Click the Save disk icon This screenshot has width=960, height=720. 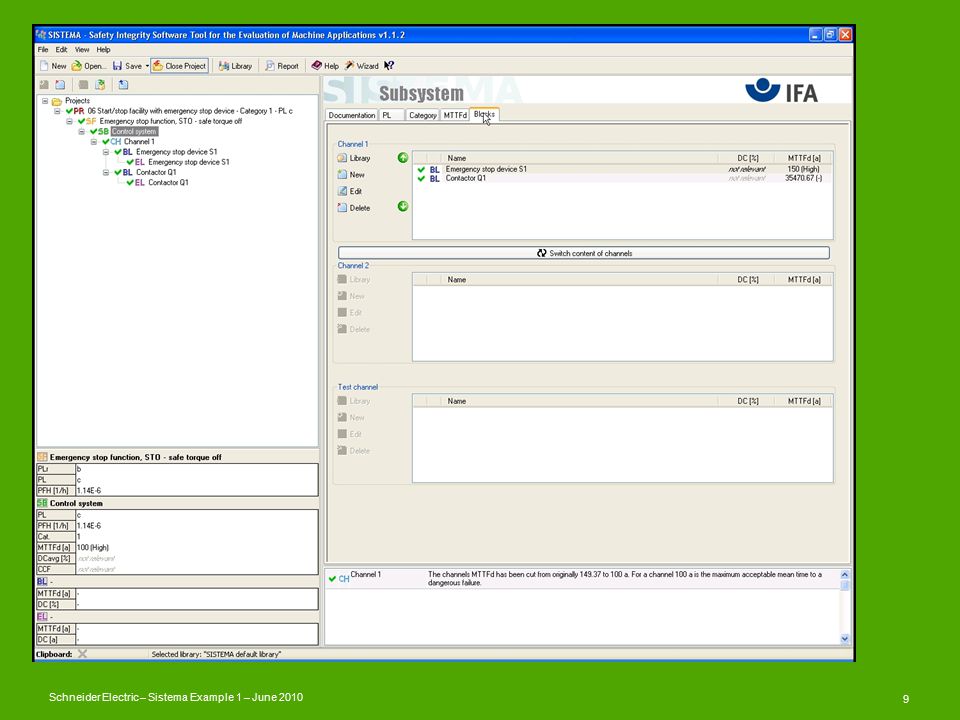coord(118,66)
